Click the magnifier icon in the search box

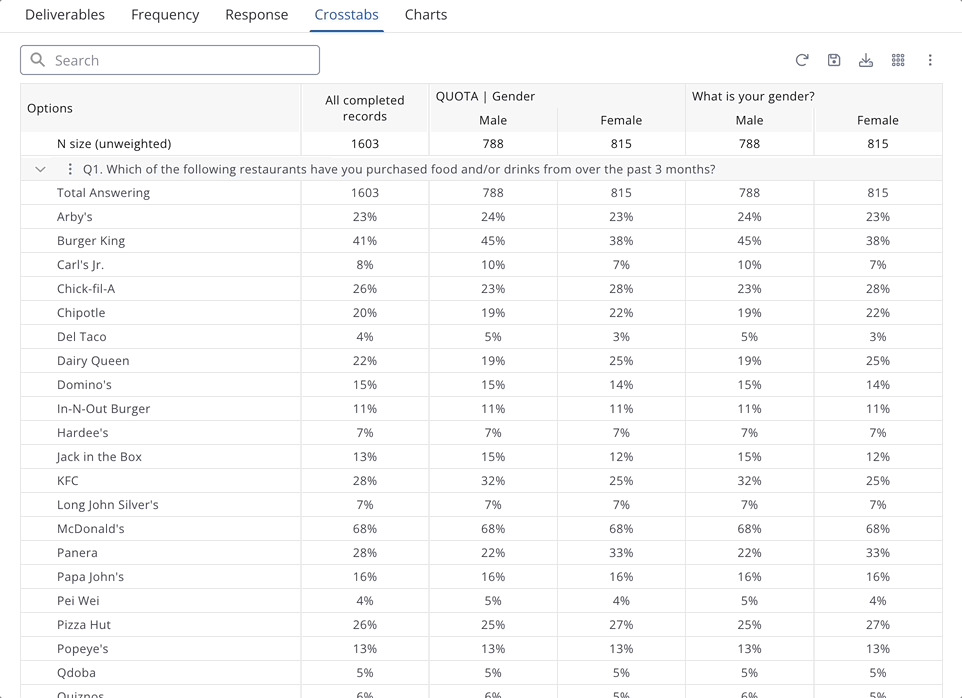pyautogui.click(x=38, y=60)
